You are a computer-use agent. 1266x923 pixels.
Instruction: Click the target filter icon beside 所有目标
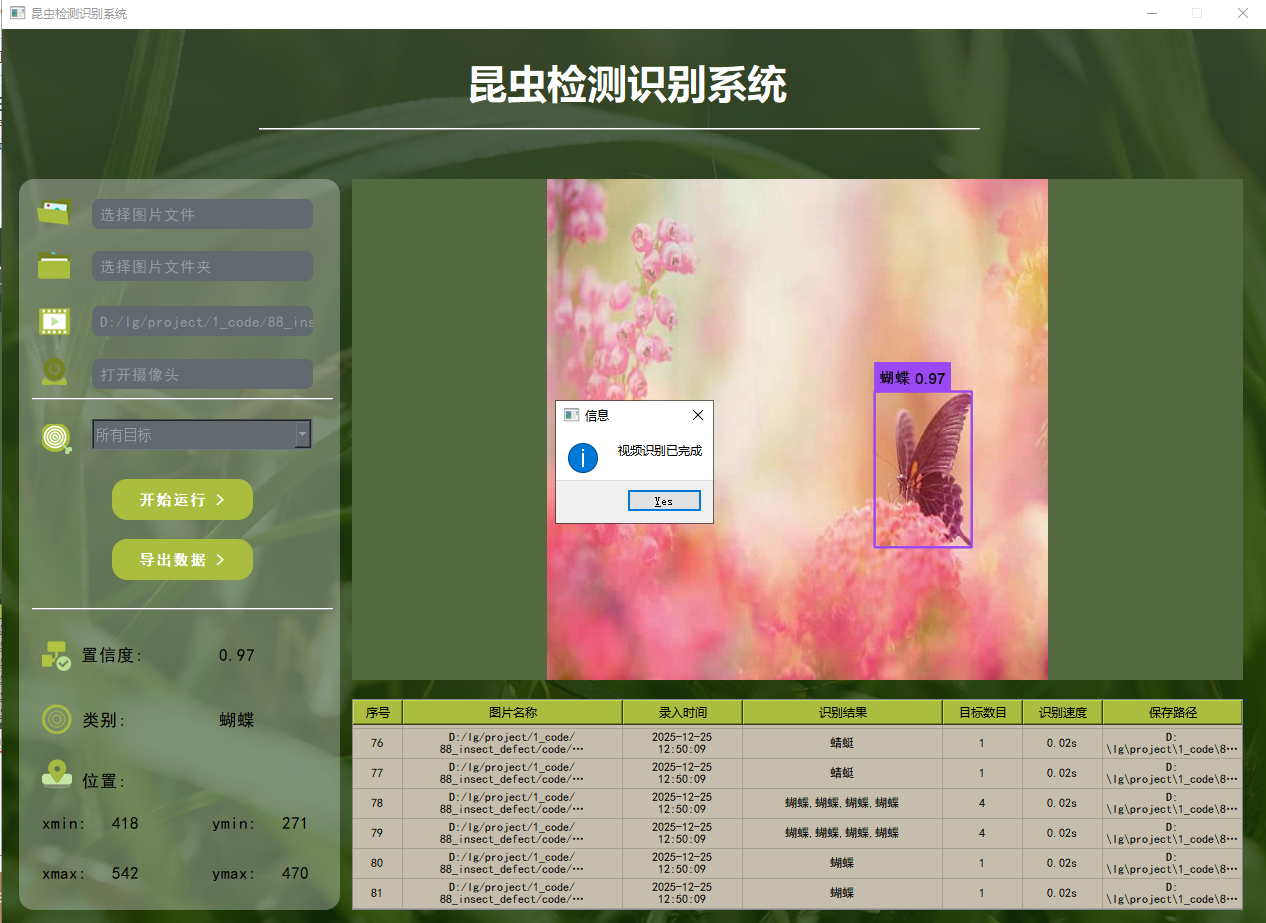coord(57,438)
